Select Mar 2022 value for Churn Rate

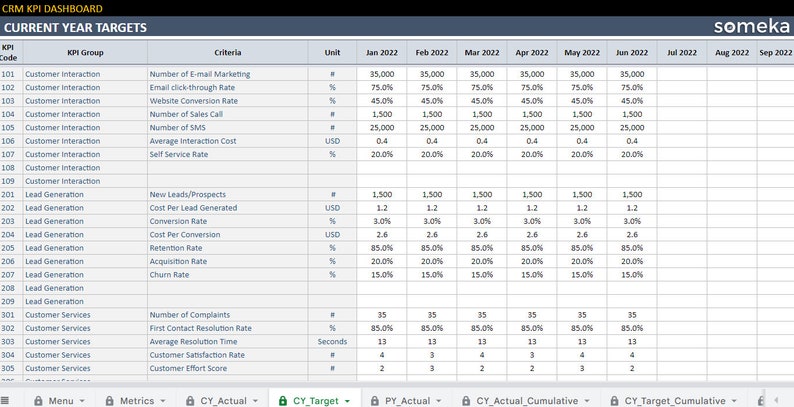pos(482,275)
